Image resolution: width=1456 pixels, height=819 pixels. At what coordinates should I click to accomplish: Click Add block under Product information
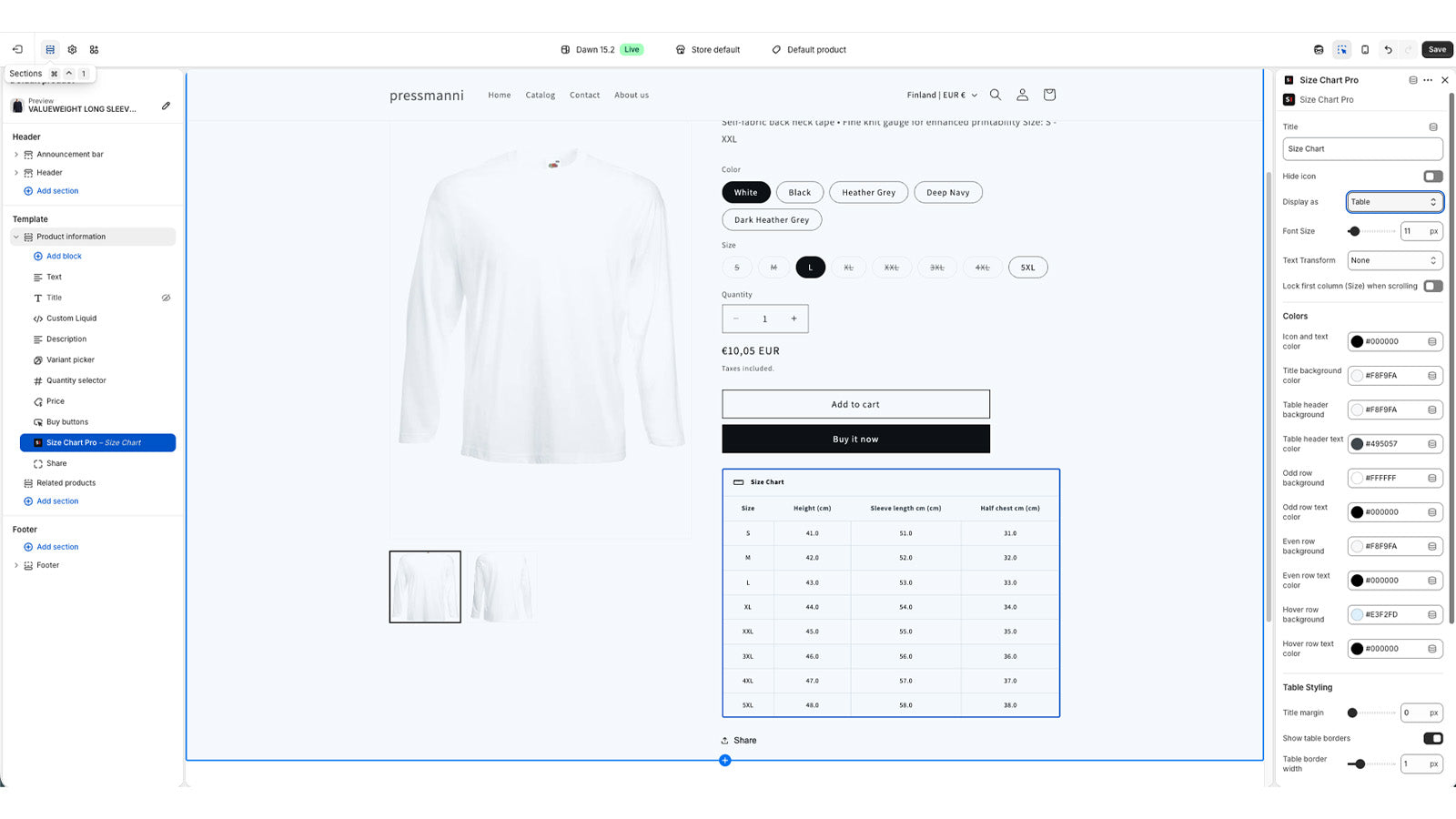pos(61,256)
